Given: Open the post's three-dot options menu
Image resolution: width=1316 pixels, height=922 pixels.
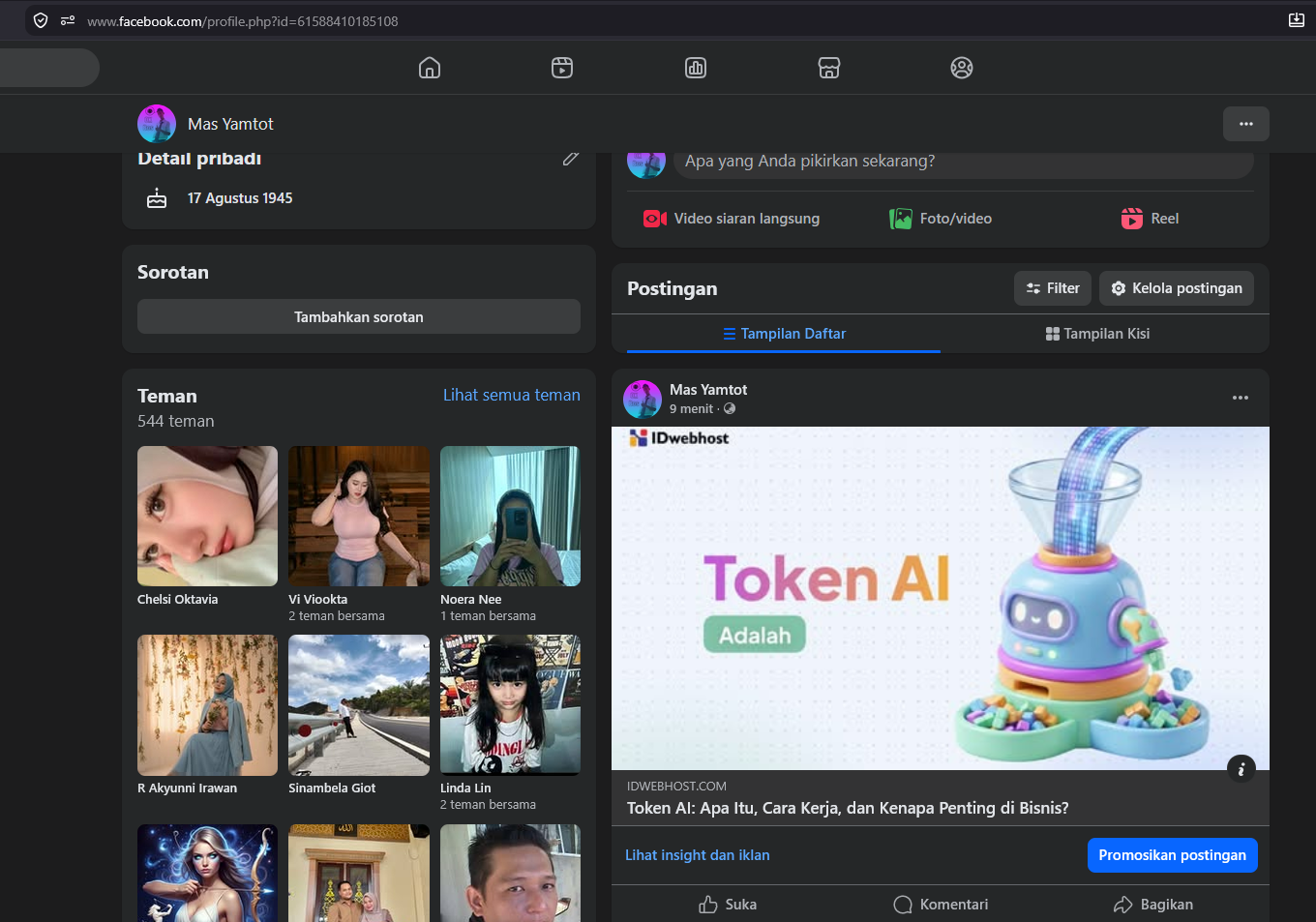Looking at the screenshot, I should point(1241,398).
